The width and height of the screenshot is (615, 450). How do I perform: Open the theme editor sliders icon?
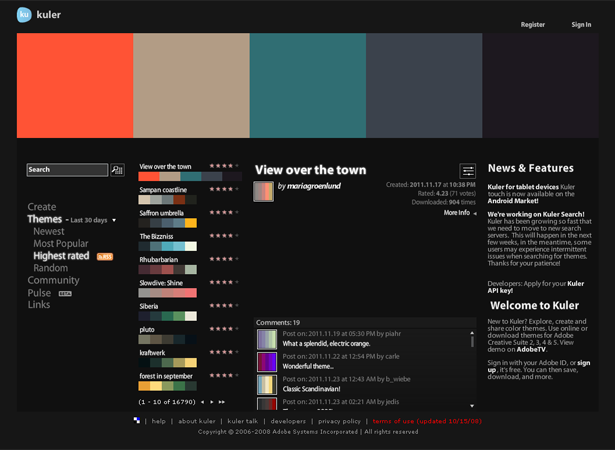467,172
